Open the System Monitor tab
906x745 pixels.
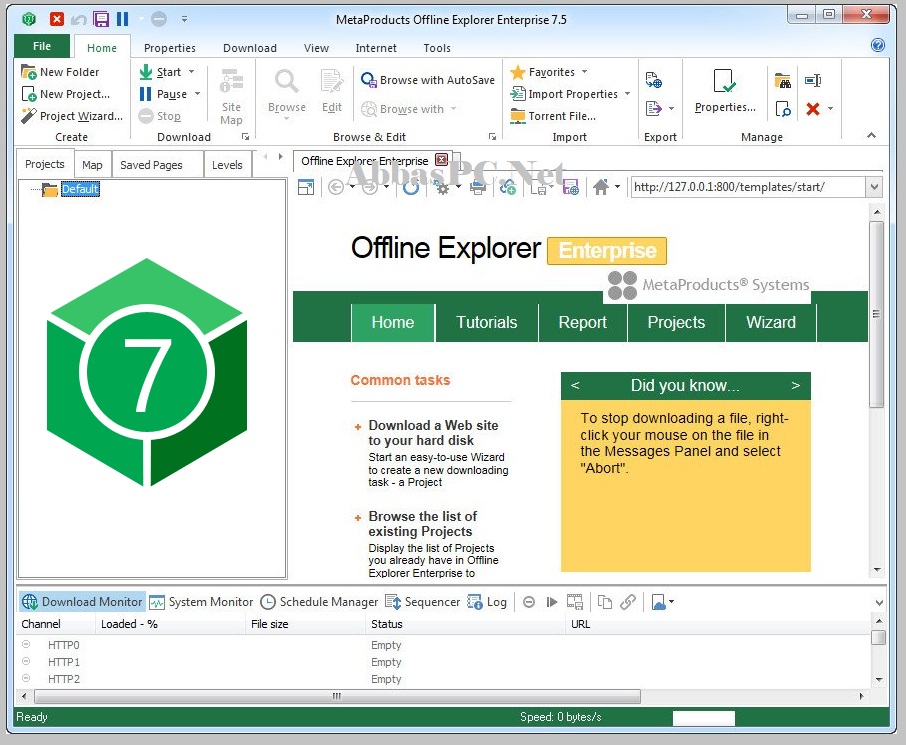coord(202,602)
